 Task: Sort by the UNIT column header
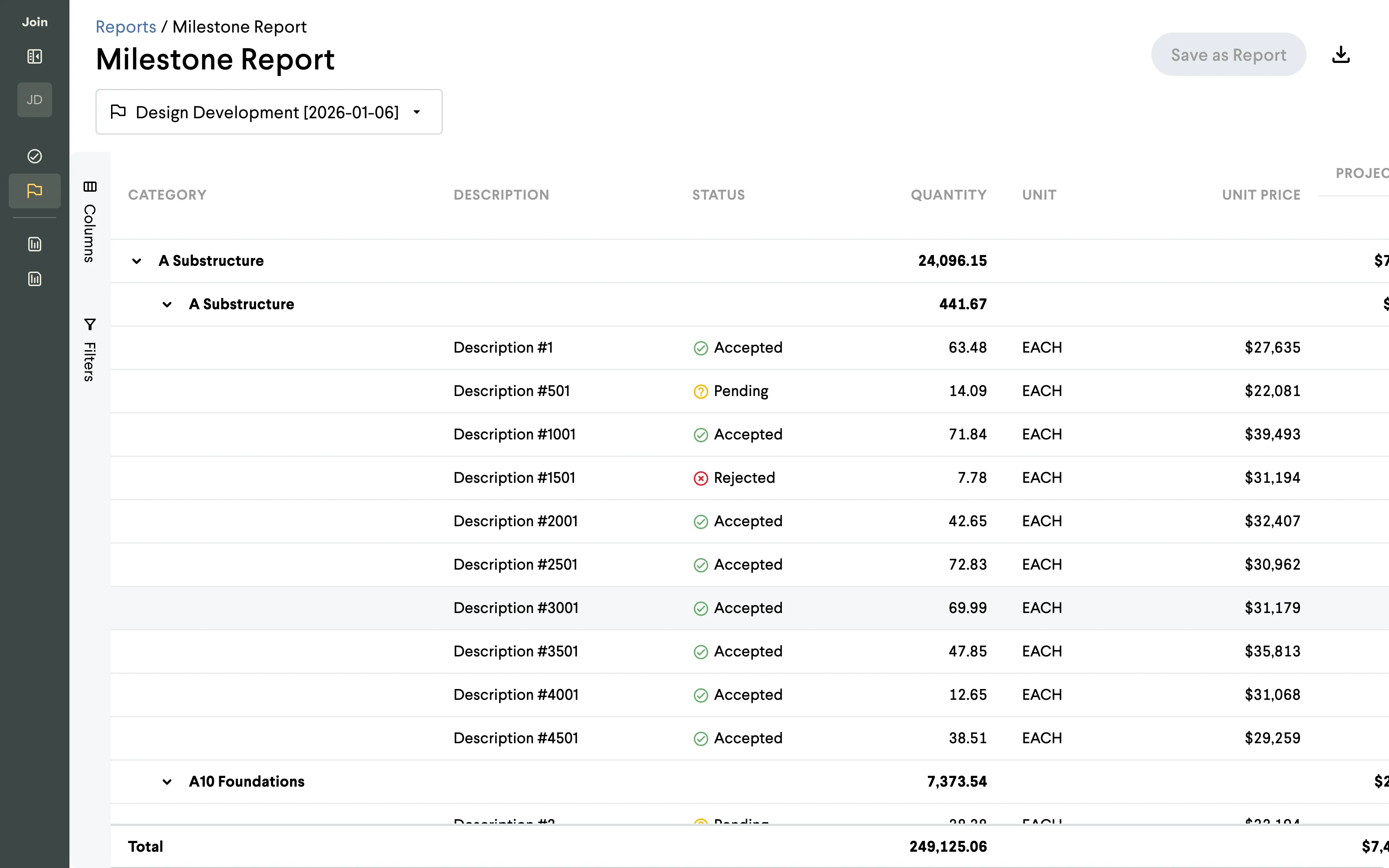pos(1039,195)
